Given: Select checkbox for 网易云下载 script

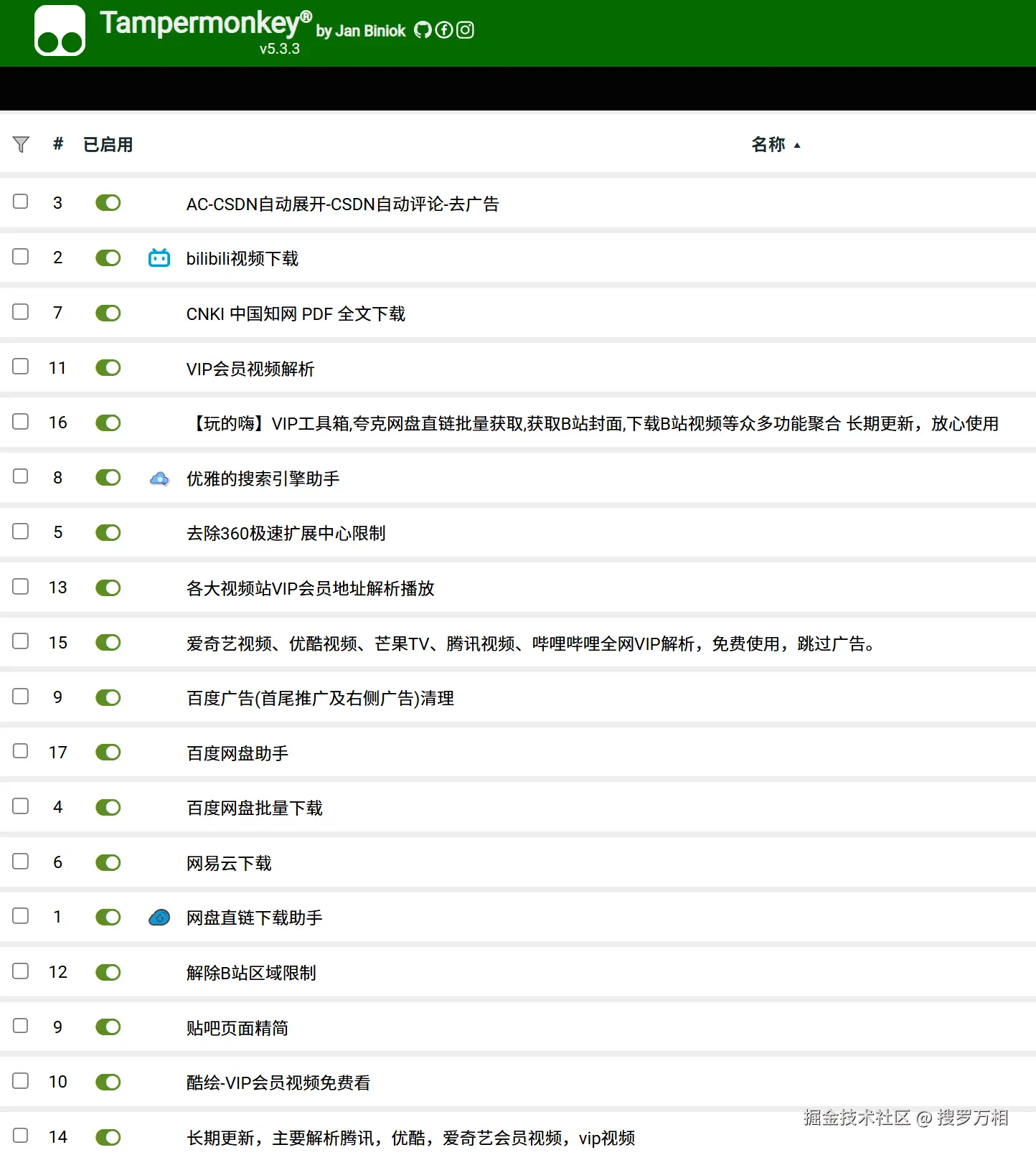Looking at the screenshot, I should pos(21,861).
